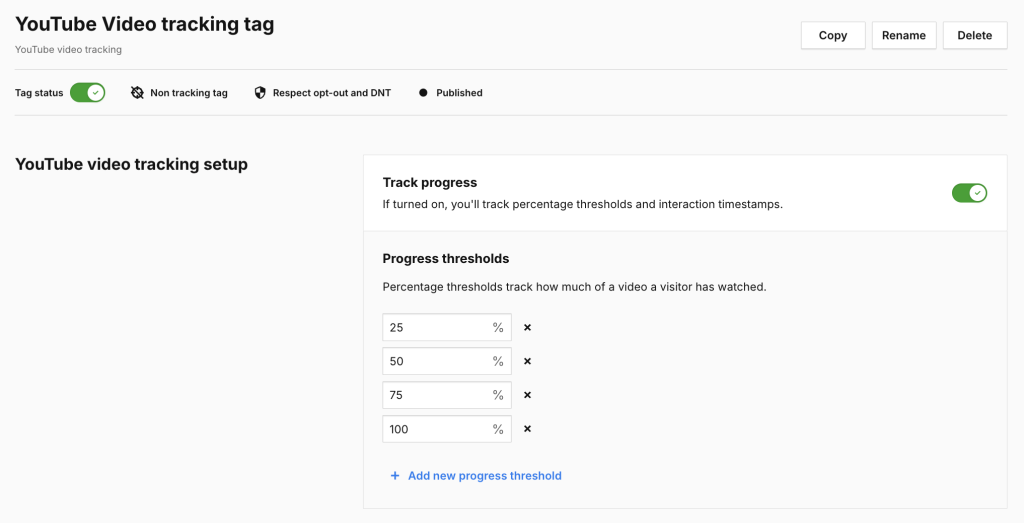
Task: Click the YouTube video tracking setup heading
Action: 131,165
